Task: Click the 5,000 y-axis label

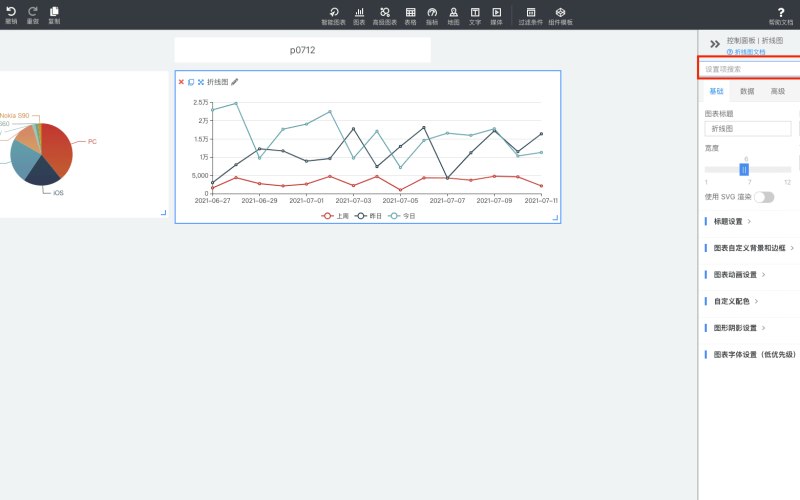Action: point(200,176)
